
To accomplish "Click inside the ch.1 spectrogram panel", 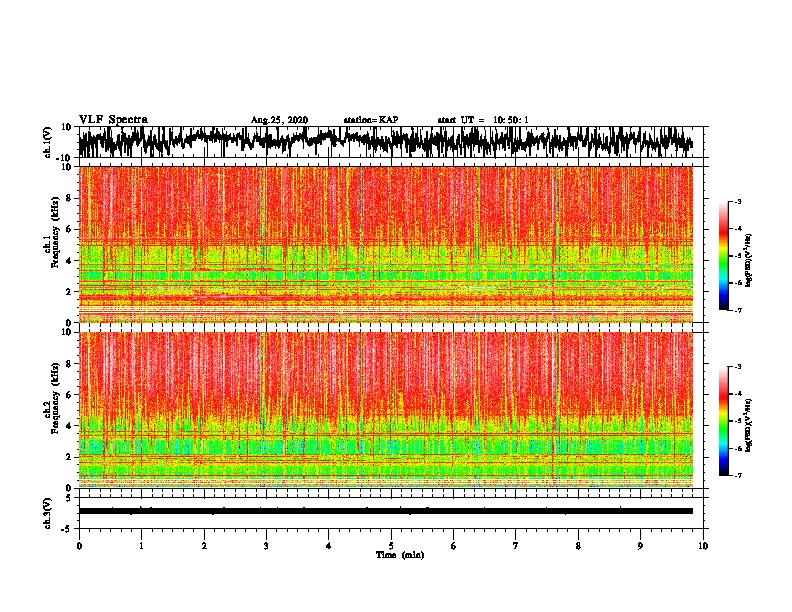I will 385,244.
